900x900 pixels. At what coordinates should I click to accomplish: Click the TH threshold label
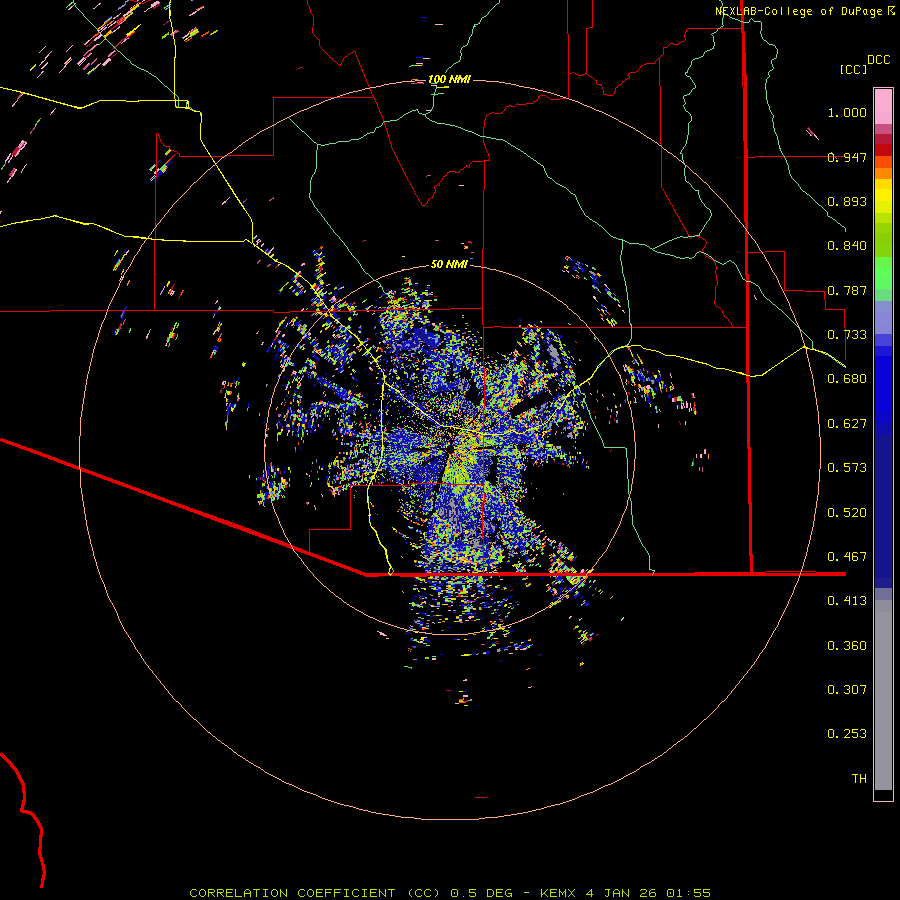click(859, 779)
